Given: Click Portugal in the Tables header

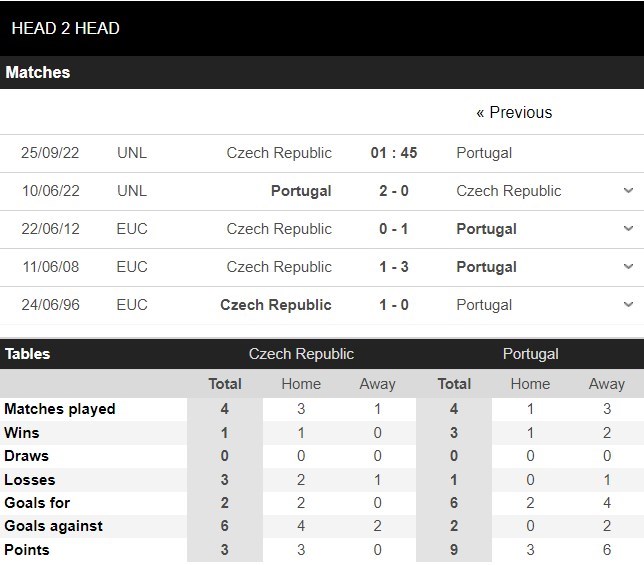Looking at the screenshot, I should pos(530,354).
